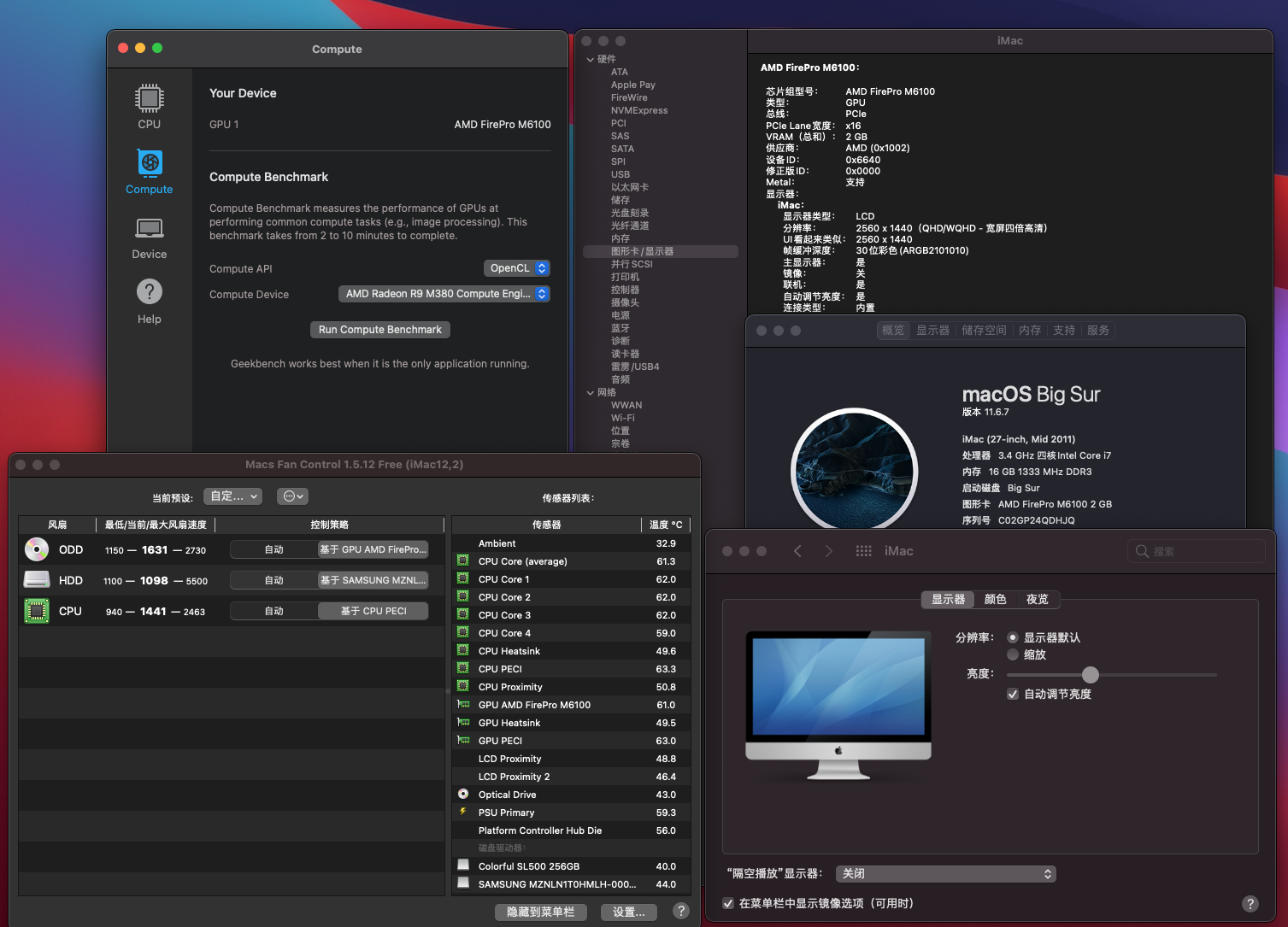
Task: Uncheck 在菜单栏中显示镜像选项 checkbox
Action: pyautogui.click(x=728, y=903)
